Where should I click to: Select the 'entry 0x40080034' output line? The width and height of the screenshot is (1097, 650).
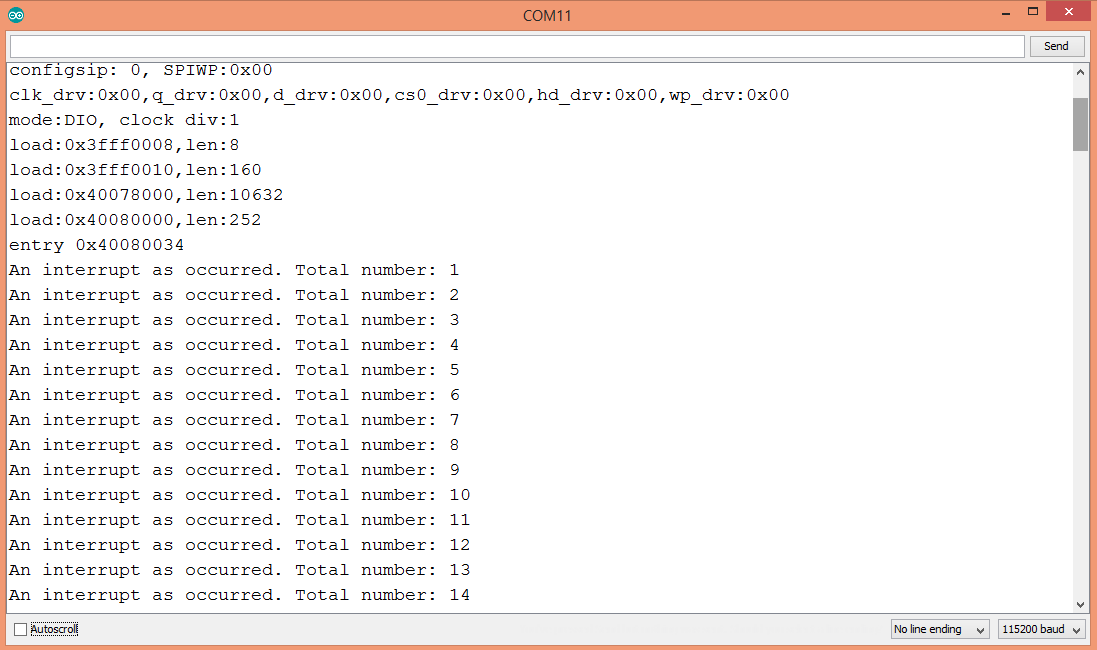click(x=96, y=244)
